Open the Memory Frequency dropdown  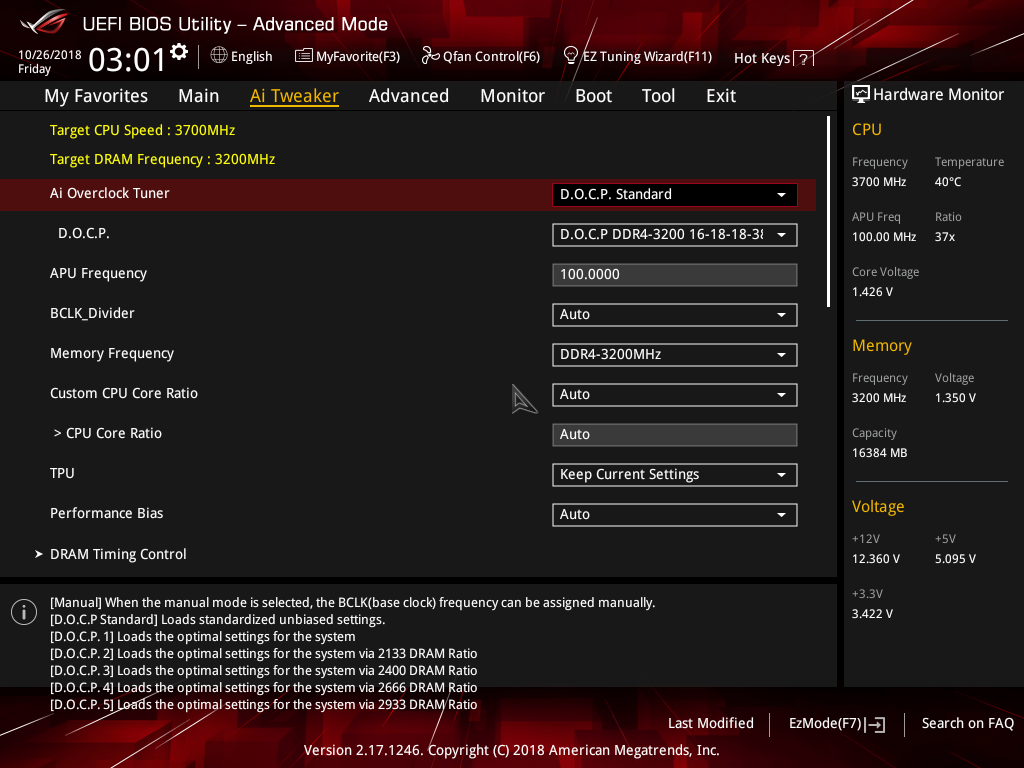tap(675, 355)
